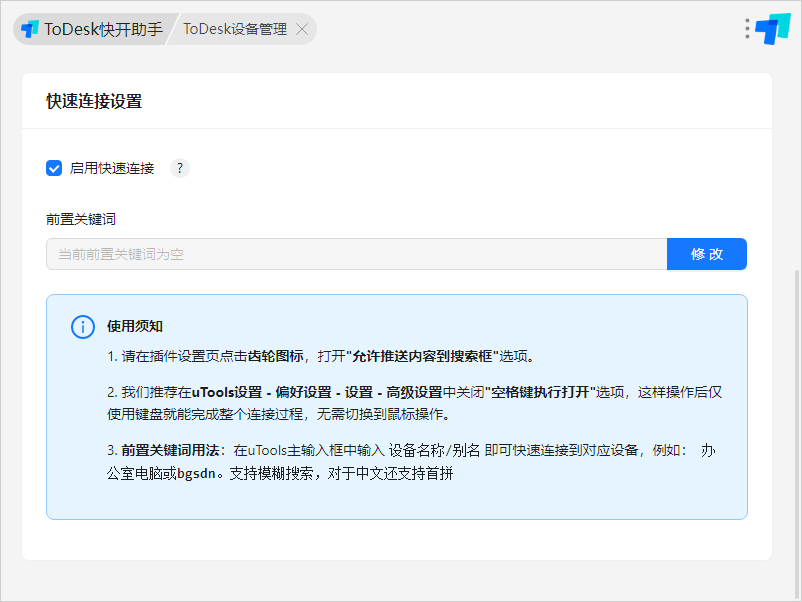The height and width of the screenshot is (602, 802).
Task: Click note 2 about uTools设置 偏好设置
Action: pyautogui.click(x=414, y=403)
